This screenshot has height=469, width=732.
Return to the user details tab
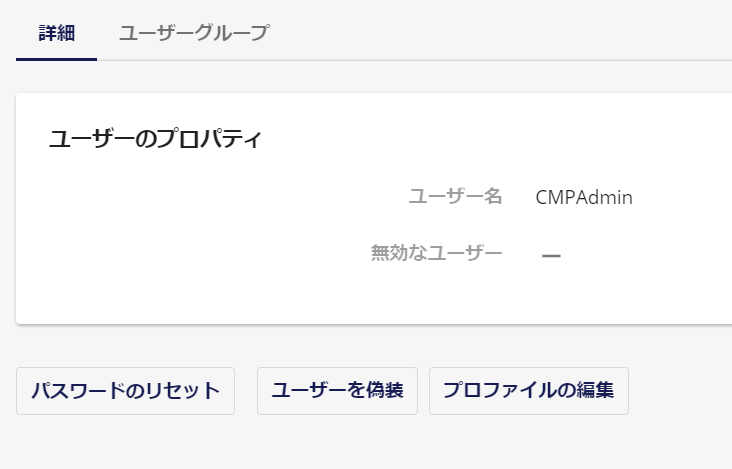click(56, 34)
